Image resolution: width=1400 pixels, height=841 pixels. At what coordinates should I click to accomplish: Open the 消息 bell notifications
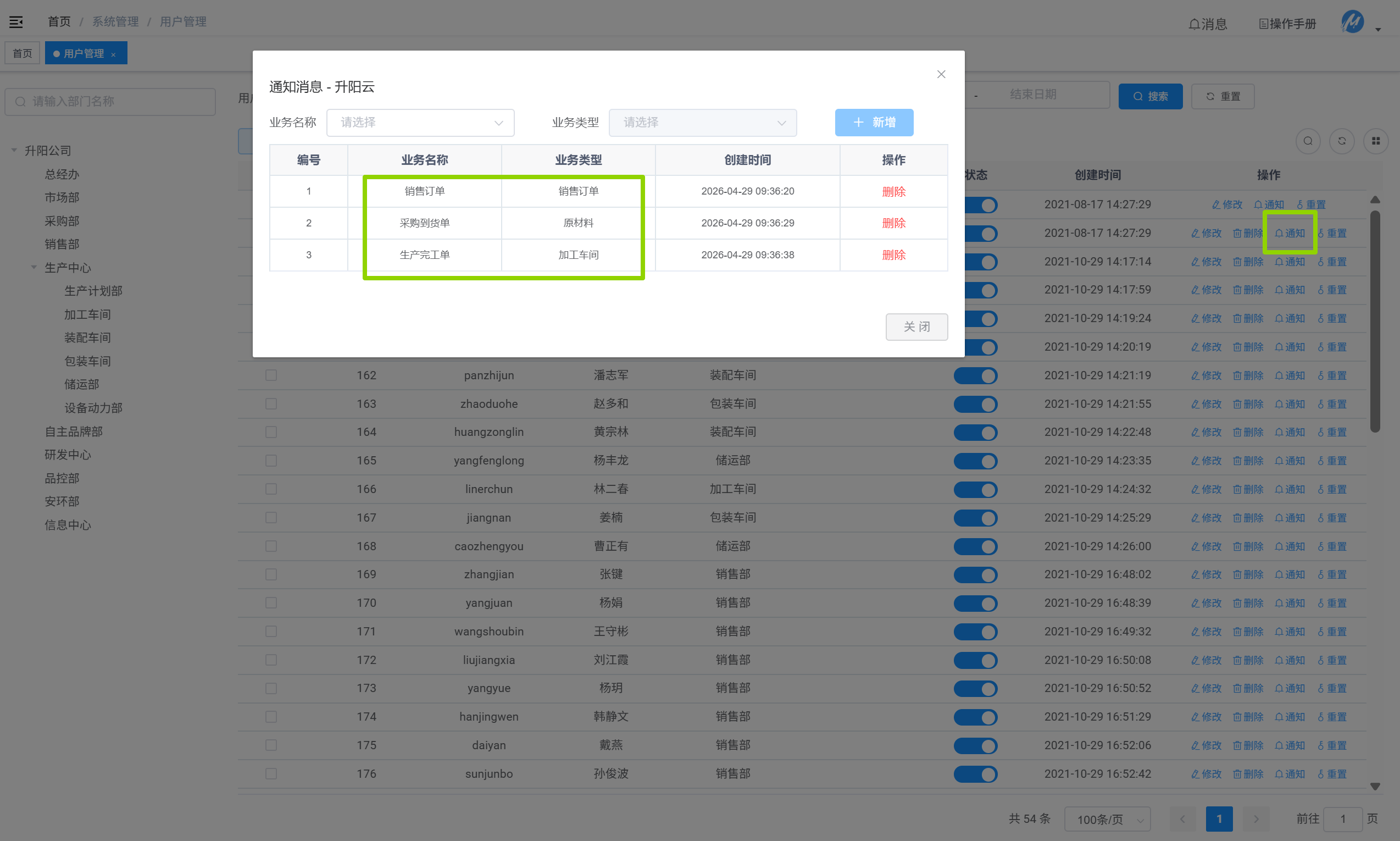pos(1208,24)
